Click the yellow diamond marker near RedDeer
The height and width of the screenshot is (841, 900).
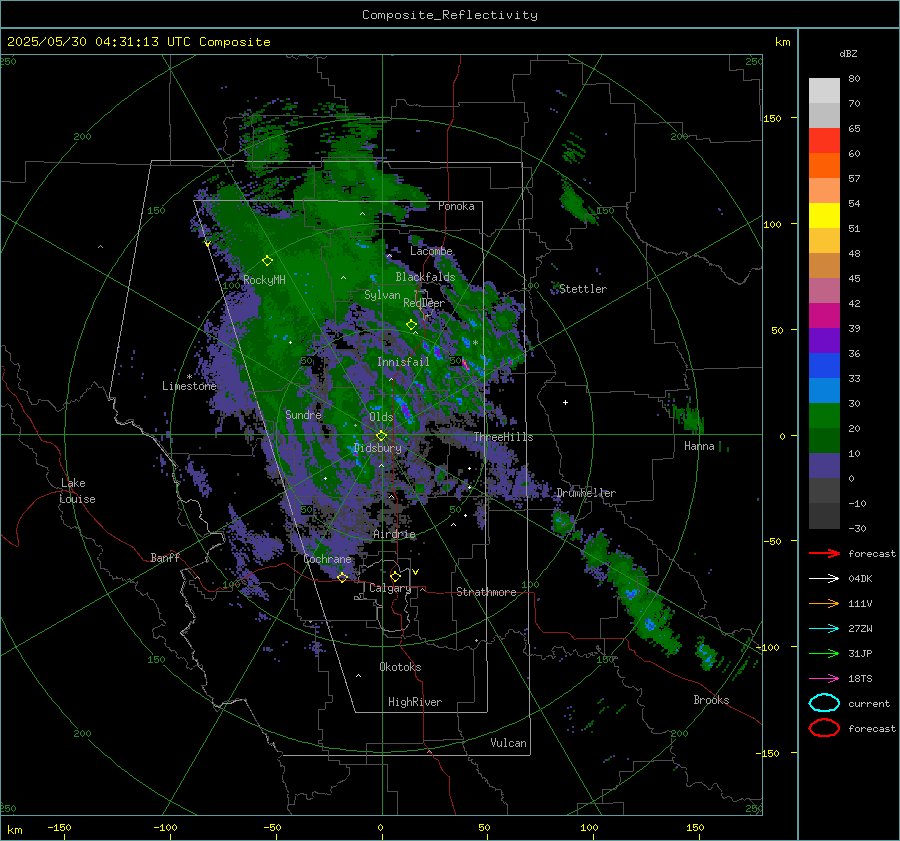pos(411,324)
